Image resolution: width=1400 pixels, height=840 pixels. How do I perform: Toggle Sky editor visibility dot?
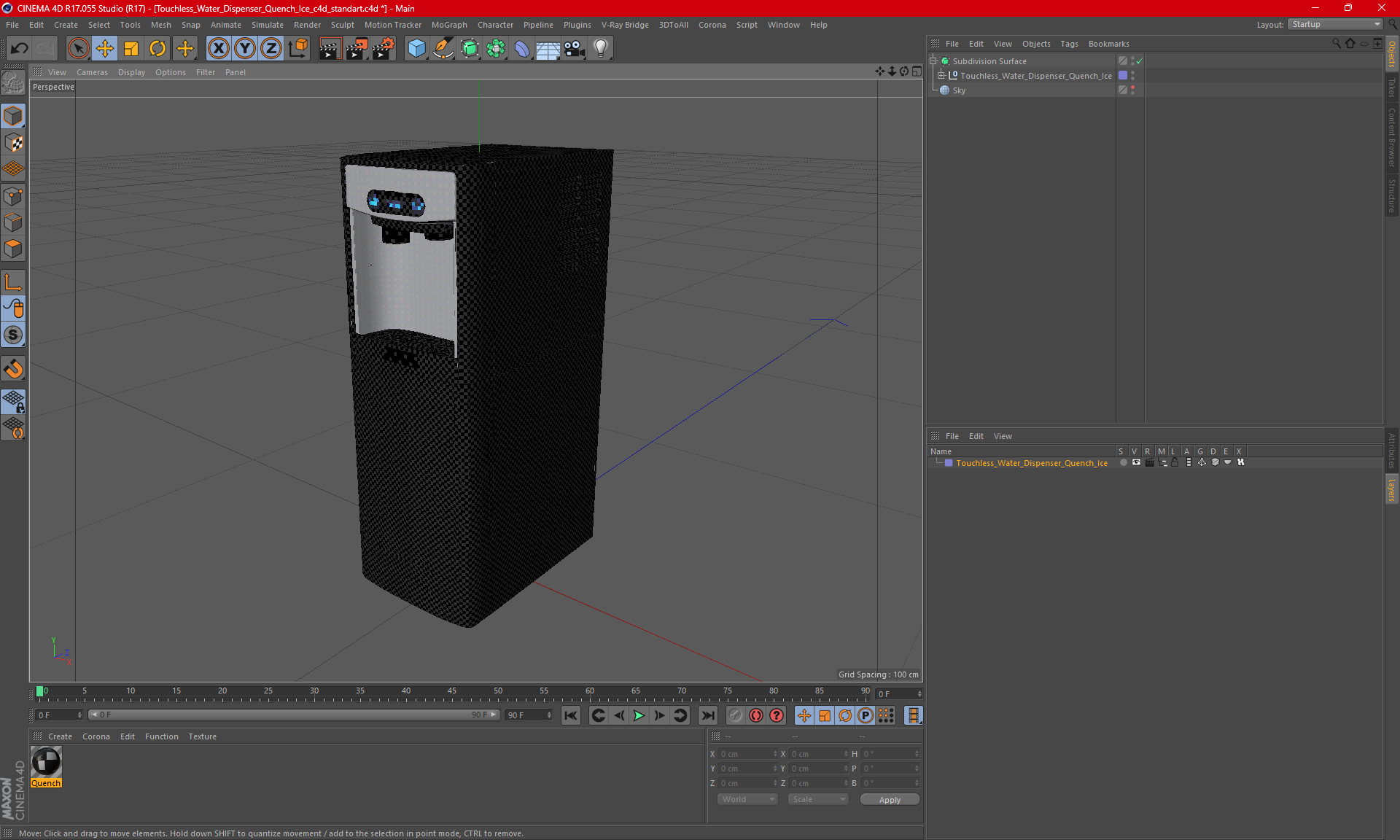point(1132,87)
